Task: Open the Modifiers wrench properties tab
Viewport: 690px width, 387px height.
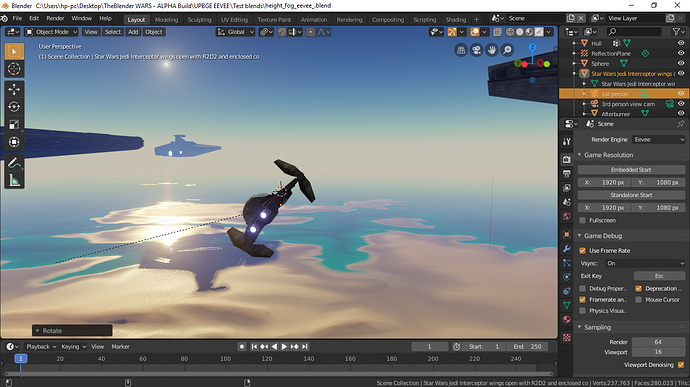Action: [x=567, y=249]
